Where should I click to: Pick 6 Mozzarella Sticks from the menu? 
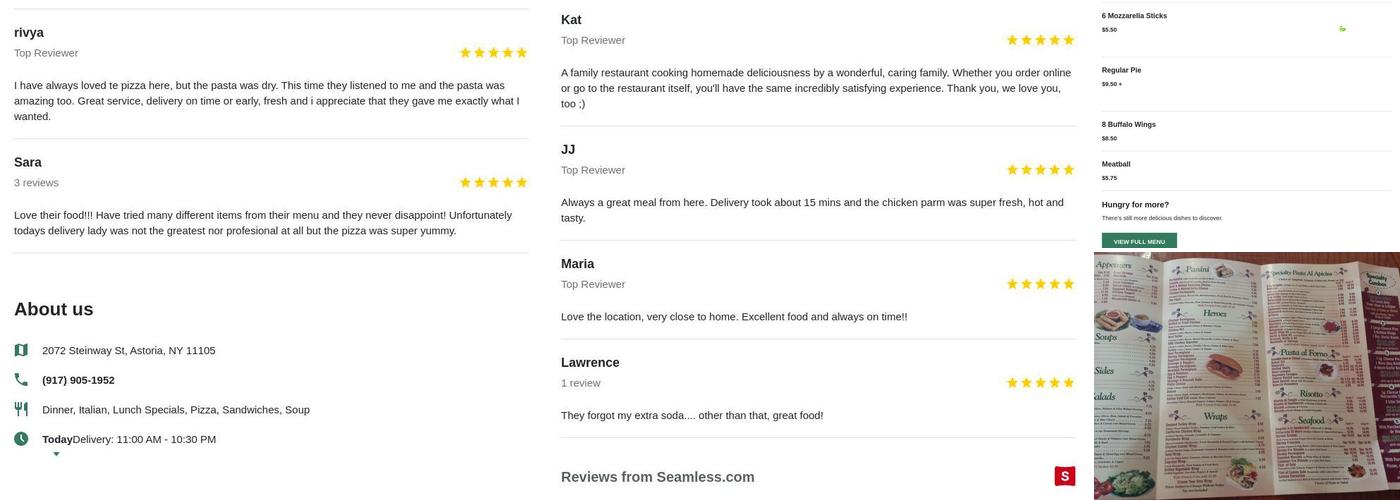click(1134, 16)
